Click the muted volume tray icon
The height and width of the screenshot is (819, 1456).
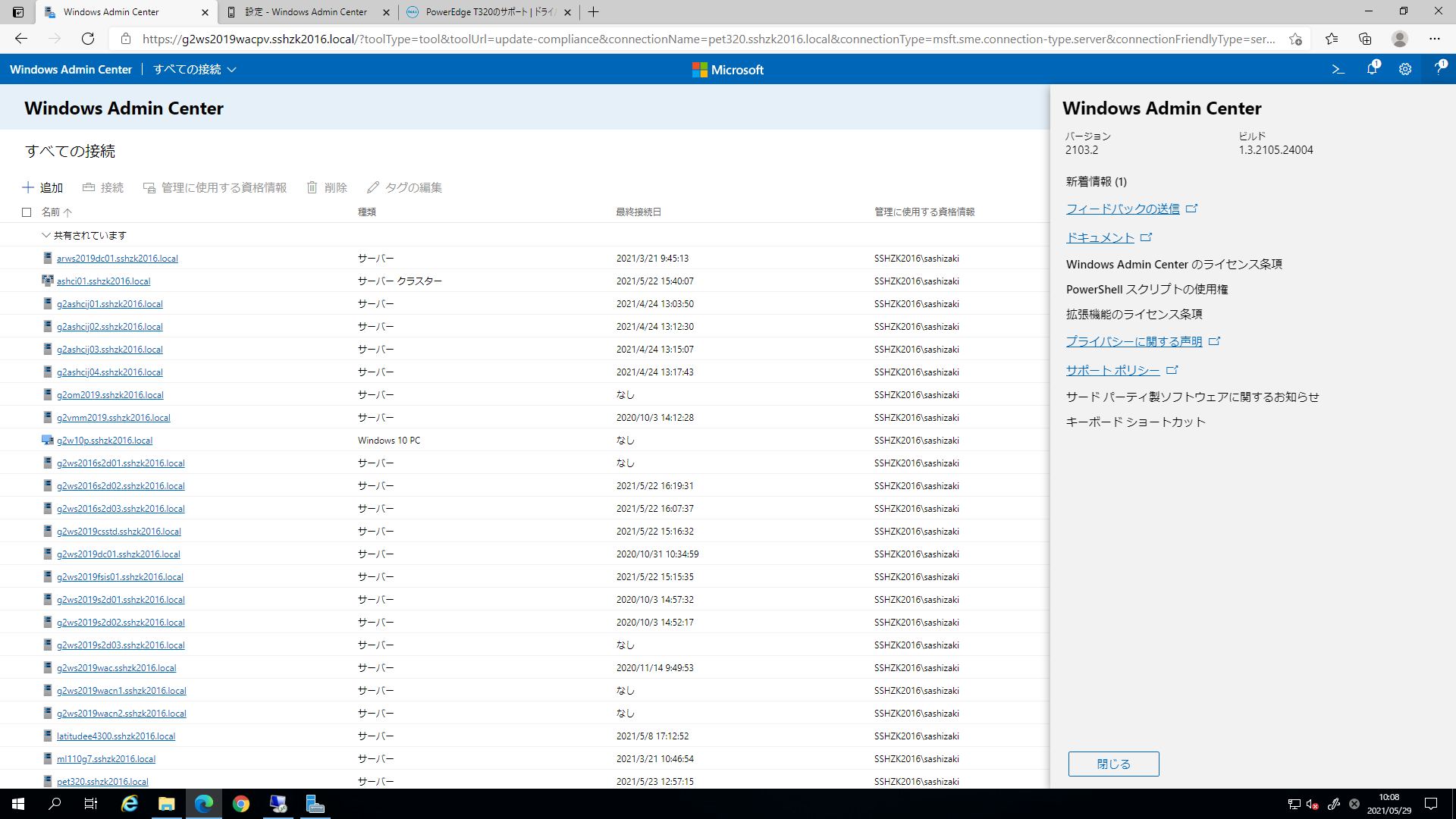point(1313,804)
